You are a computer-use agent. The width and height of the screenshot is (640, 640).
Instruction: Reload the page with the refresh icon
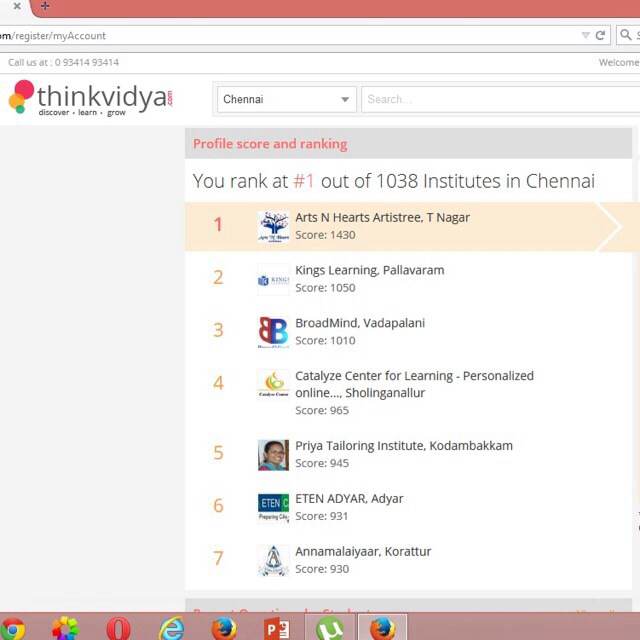600,36
